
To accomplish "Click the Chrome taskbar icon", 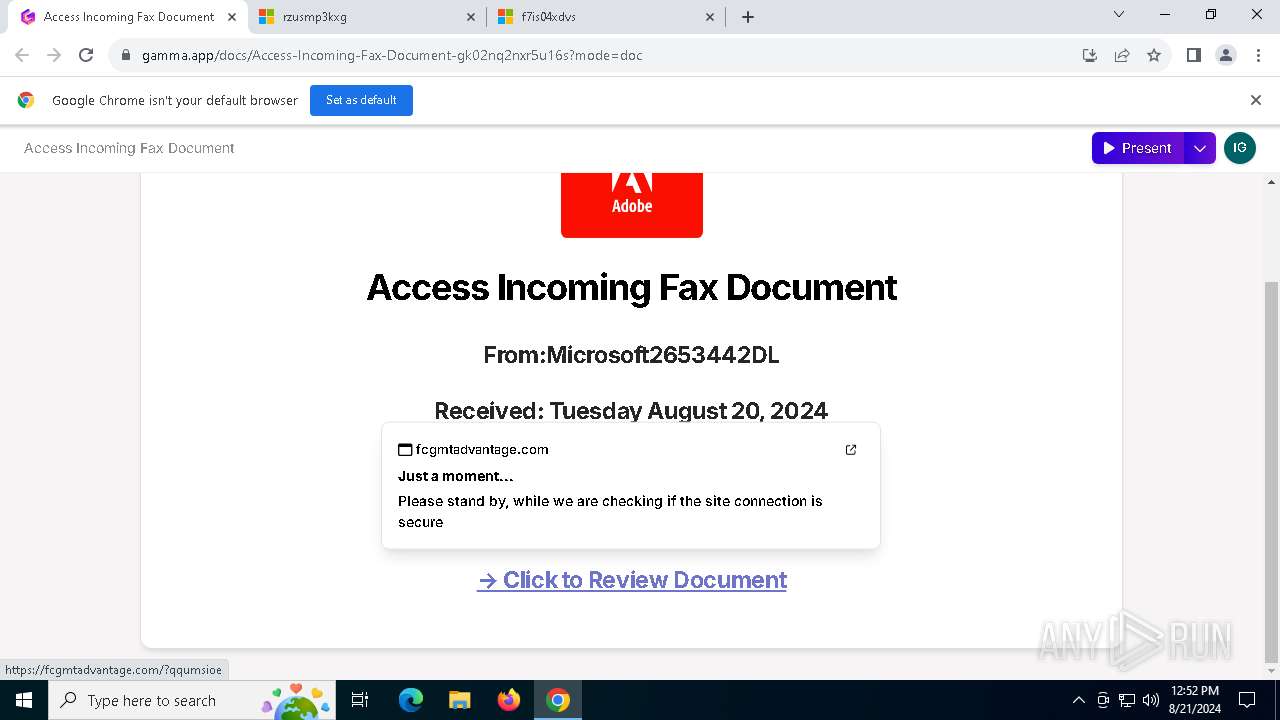I will [558, 700].
